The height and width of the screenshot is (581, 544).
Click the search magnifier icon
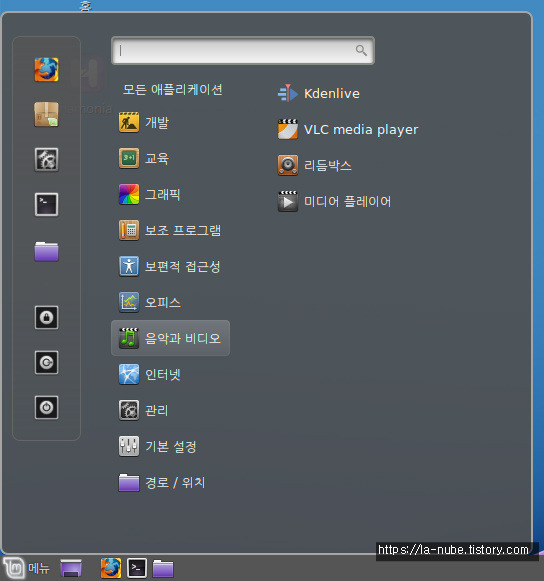[x=361, y=50]
